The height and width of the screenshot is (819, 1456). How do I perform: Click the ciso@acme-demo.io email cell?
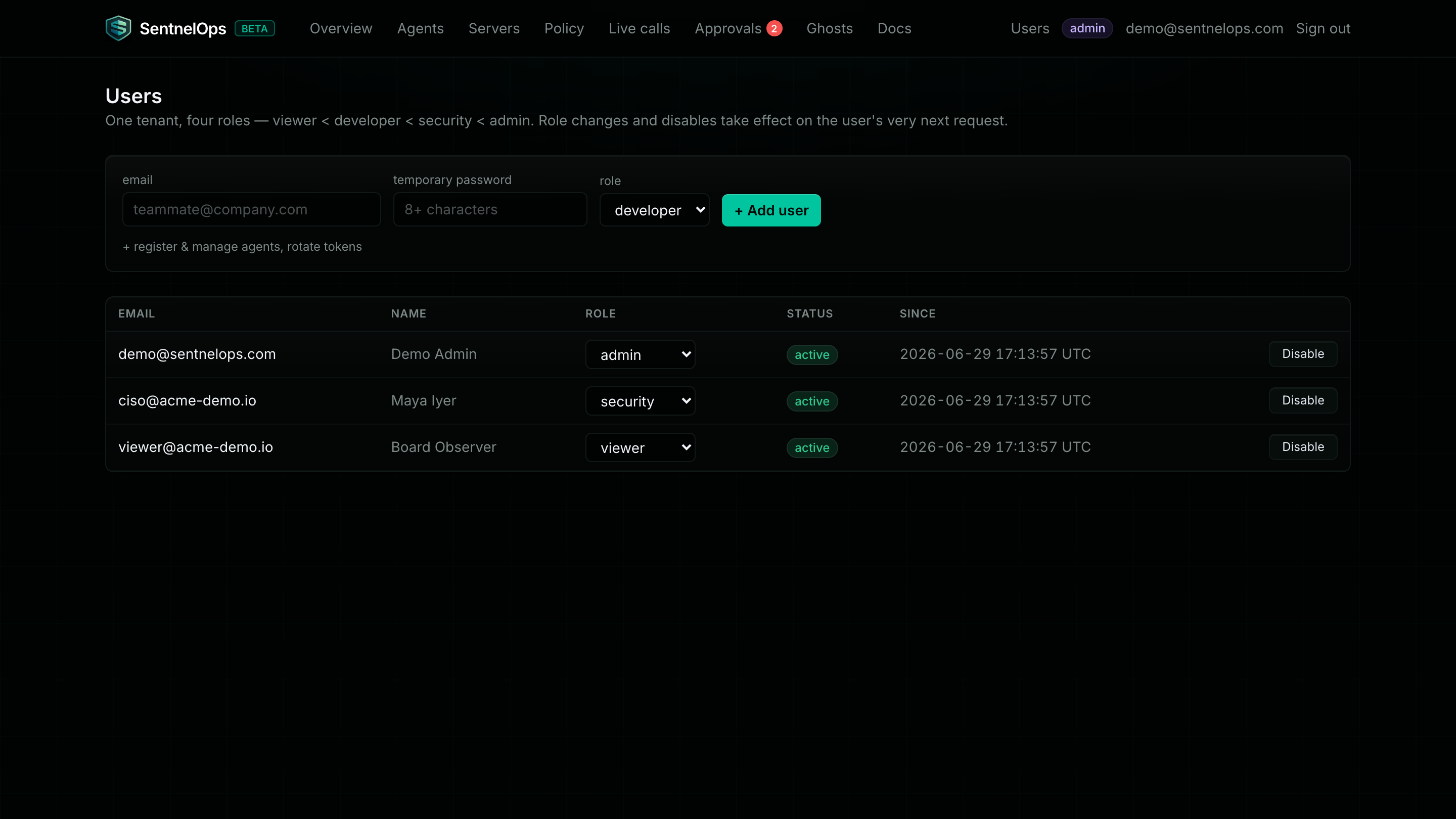[187, 400]
